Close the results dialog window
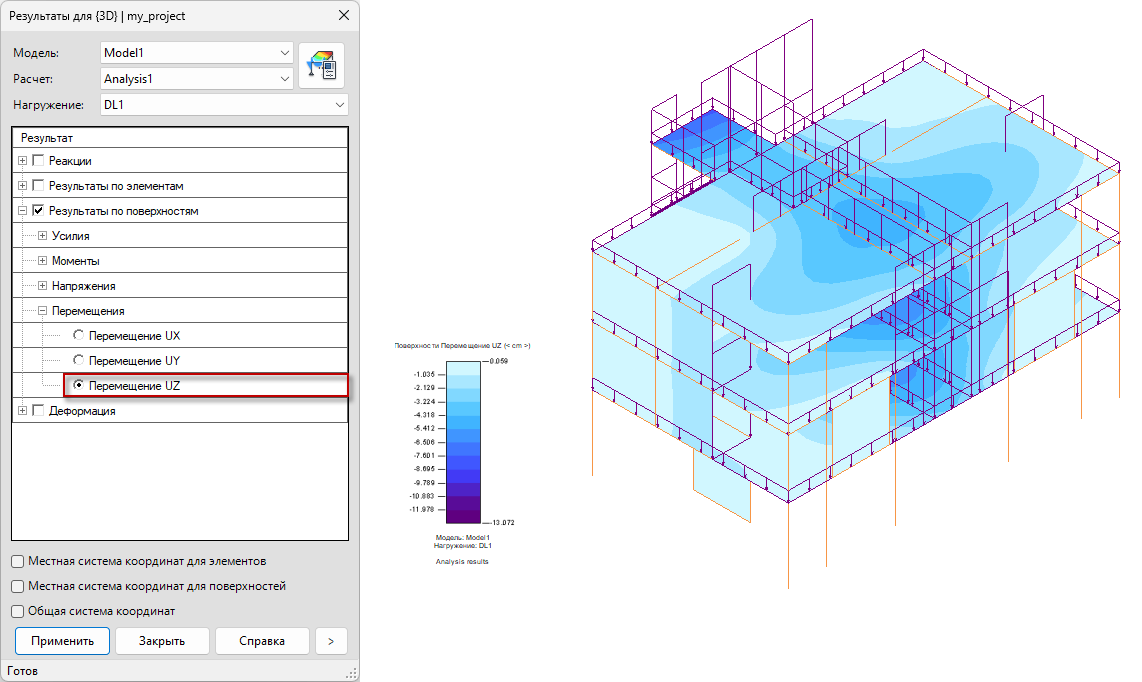Screen dimensions: 1142x682 point(344,15)
